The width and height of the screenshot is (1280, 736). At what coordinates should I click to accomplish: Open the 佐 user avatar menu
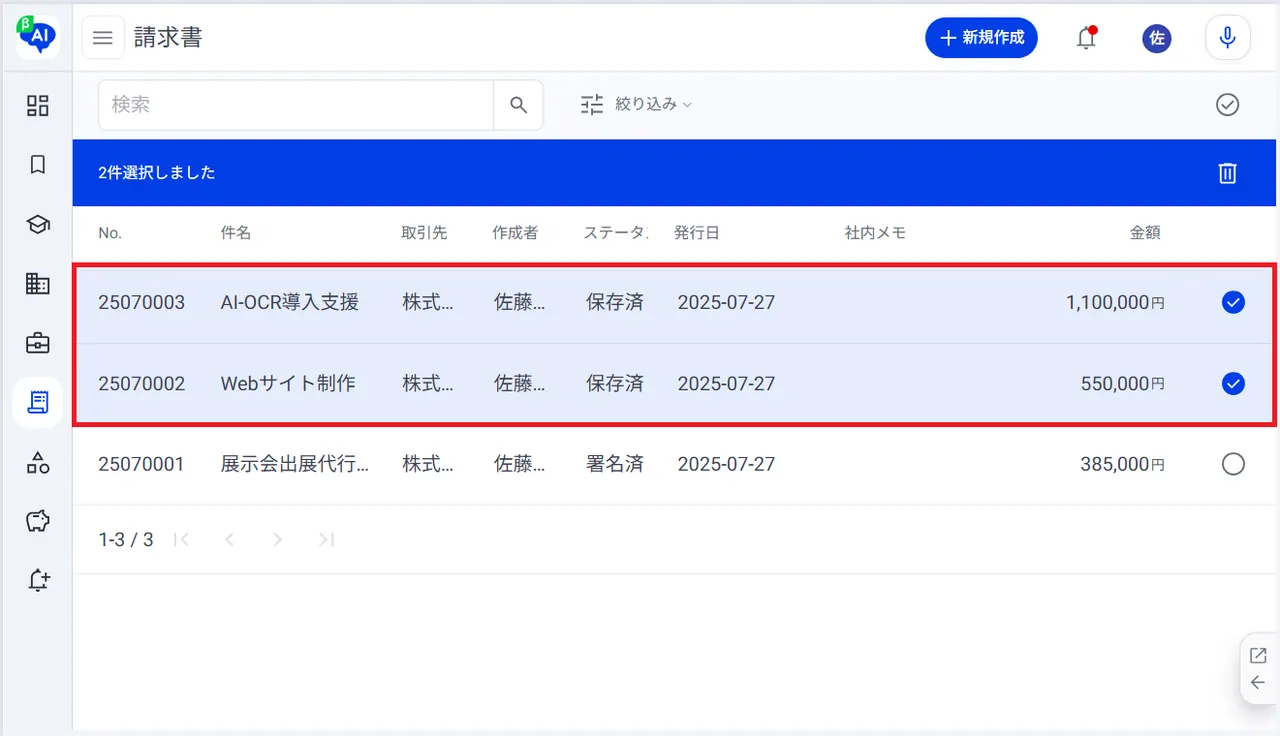[x=1157, y=38]
